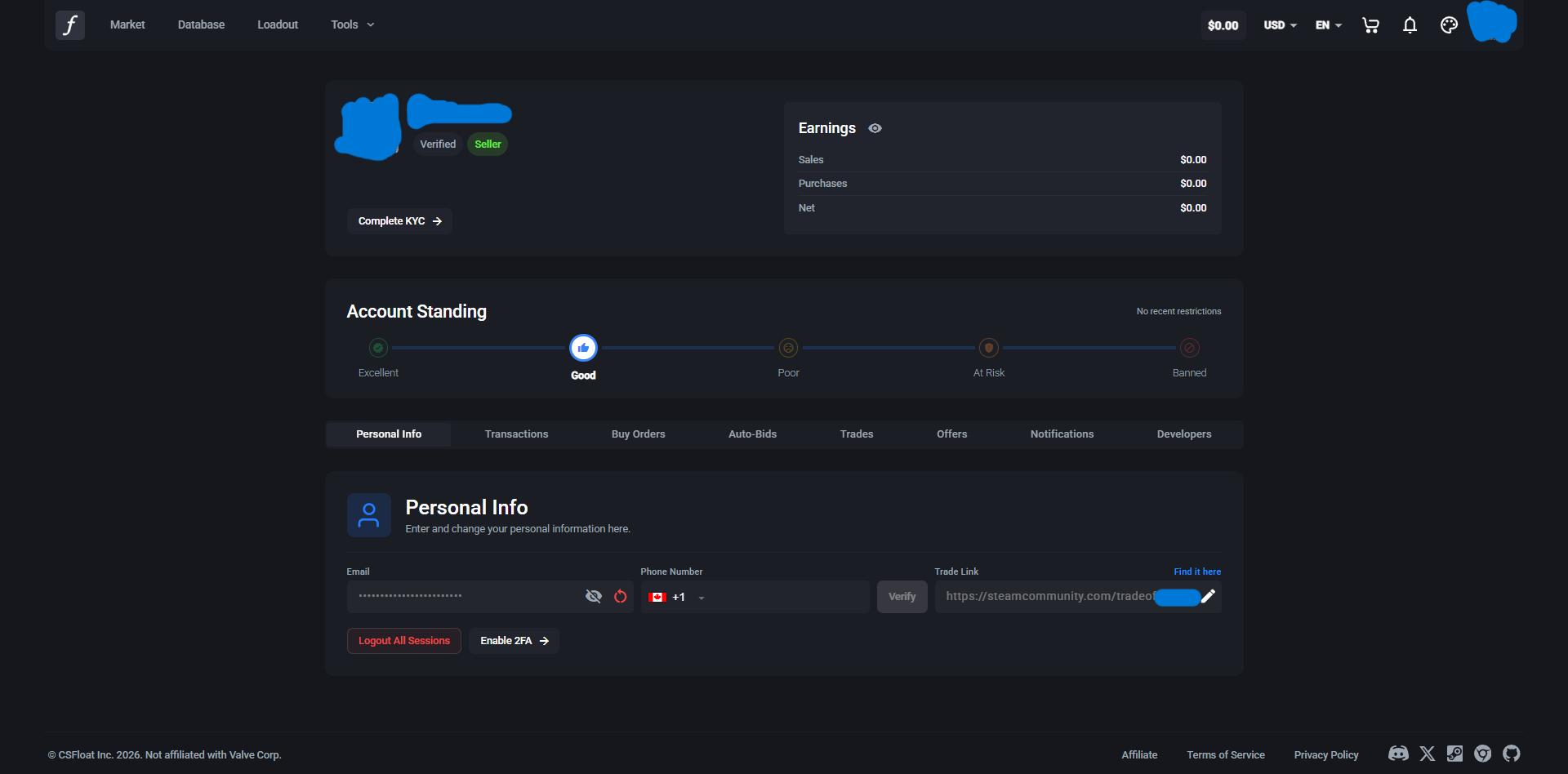1568x774 pixels.
Task: Open the phone country code dropdown
Action: click(676, 597)
